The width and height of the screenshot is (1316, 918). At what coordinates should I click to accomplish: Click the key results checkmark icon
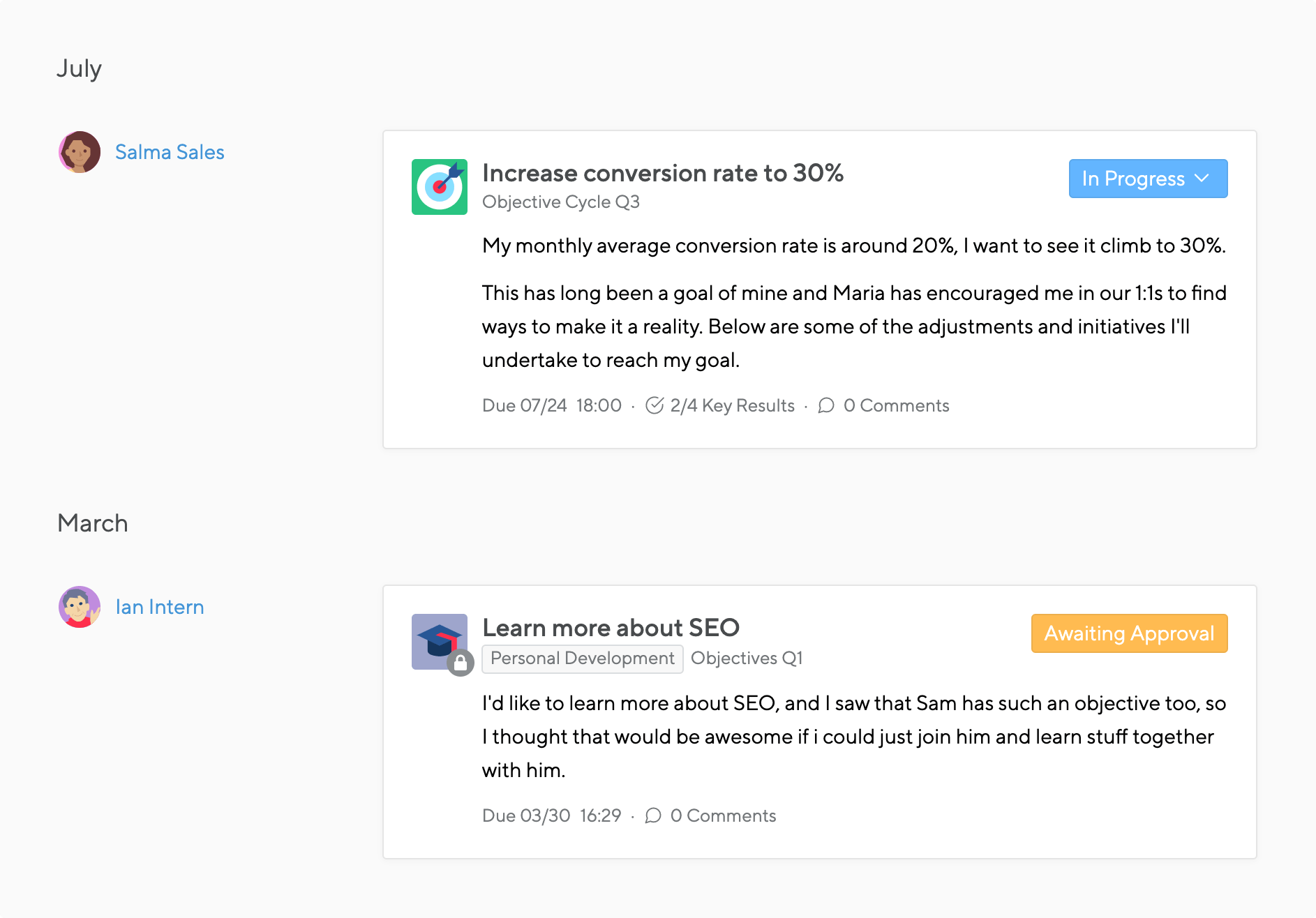(x=654, y=405)
